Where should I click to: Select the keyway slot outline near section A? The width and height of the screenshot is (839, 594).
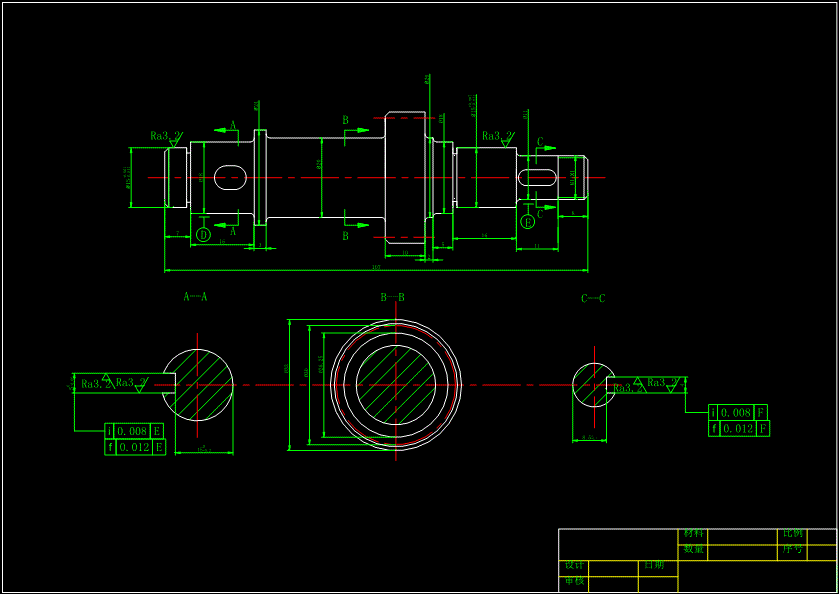pos(230,177)
